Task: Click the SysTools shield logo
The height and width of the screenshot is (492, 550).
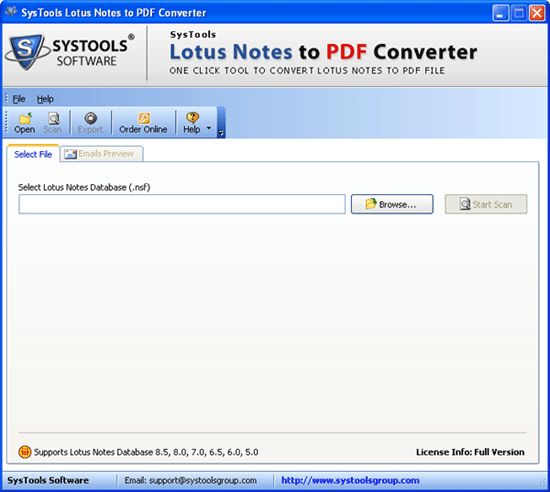Action: (x=27, y=52)
